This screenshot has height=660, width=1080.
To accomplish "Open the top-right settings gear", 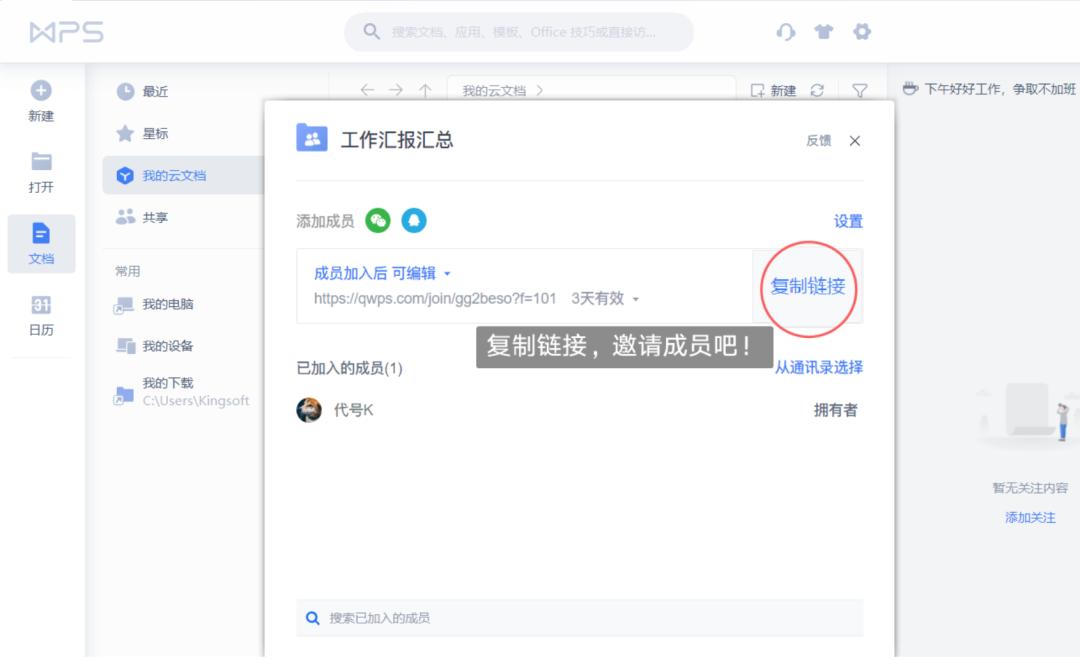I will click(862, 32).
